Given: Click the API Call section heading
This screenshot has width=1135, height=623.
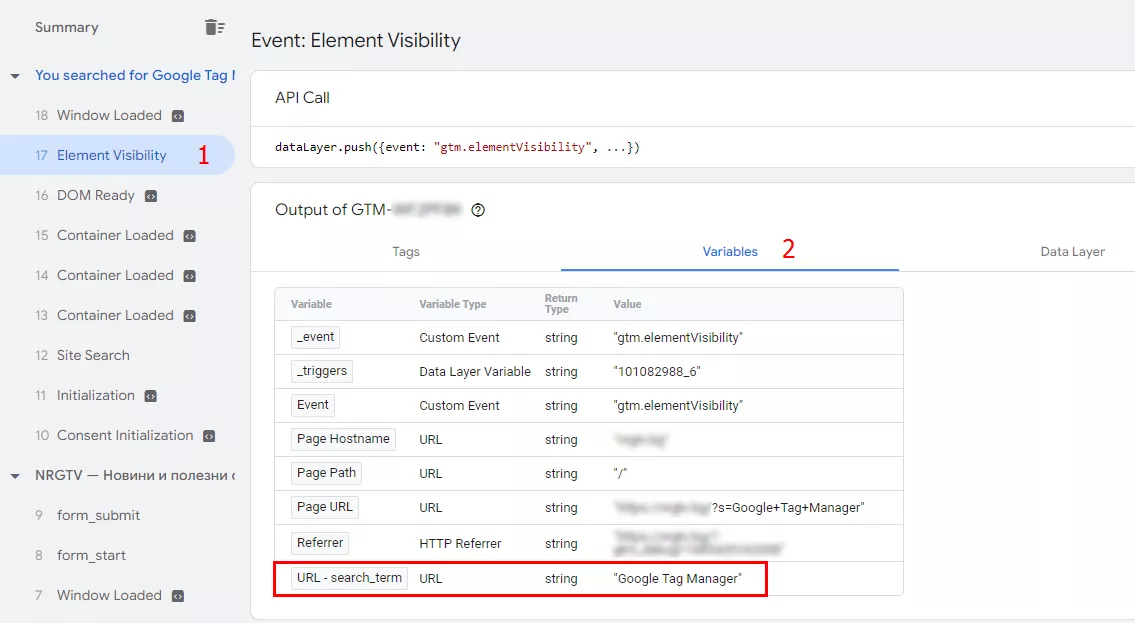Looking at the screenshot, I should pyautogui.click(x=302, y=98).
